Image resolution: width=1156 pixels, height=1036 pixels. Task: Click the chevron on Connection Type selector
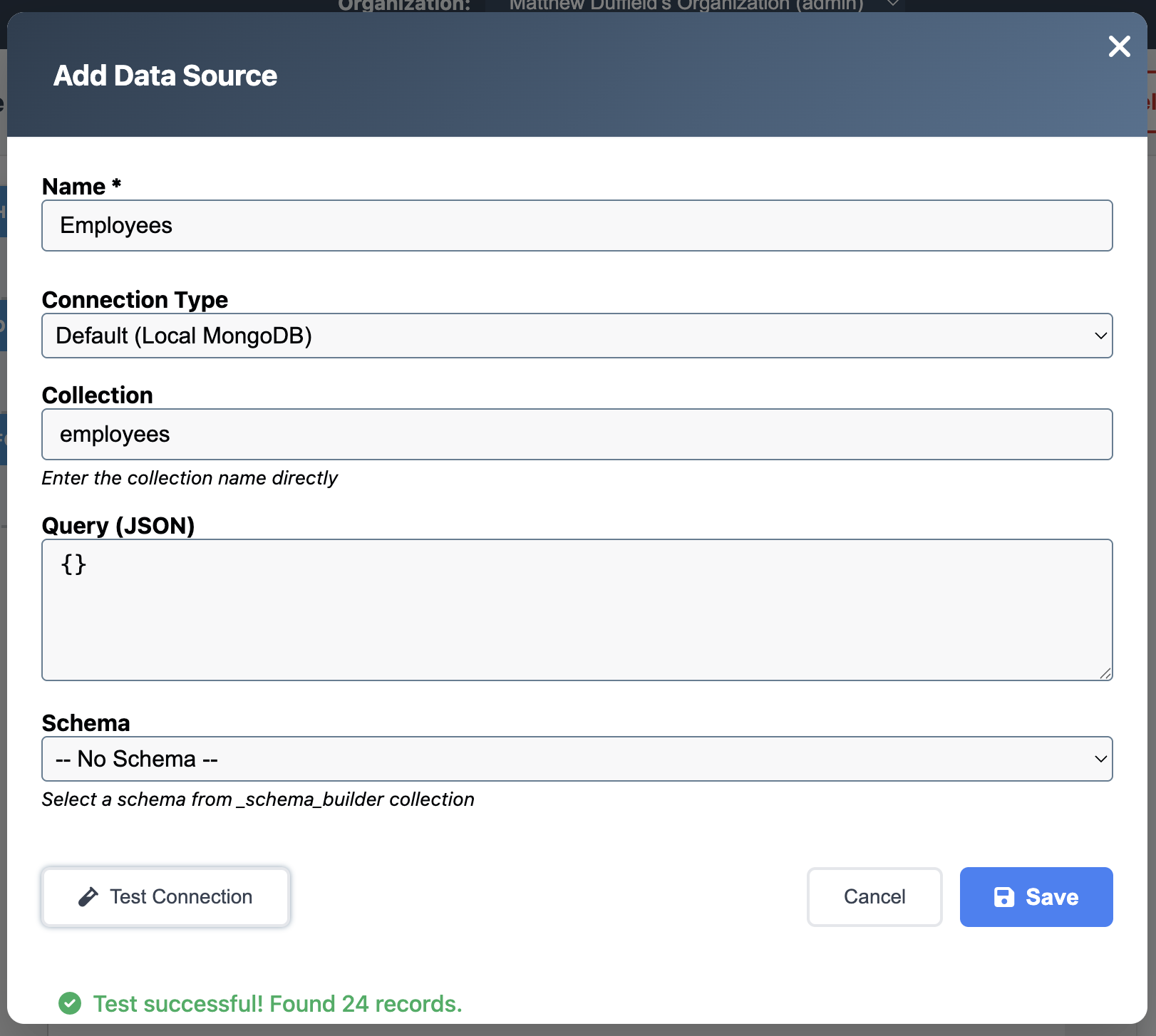click(1100, 336)
